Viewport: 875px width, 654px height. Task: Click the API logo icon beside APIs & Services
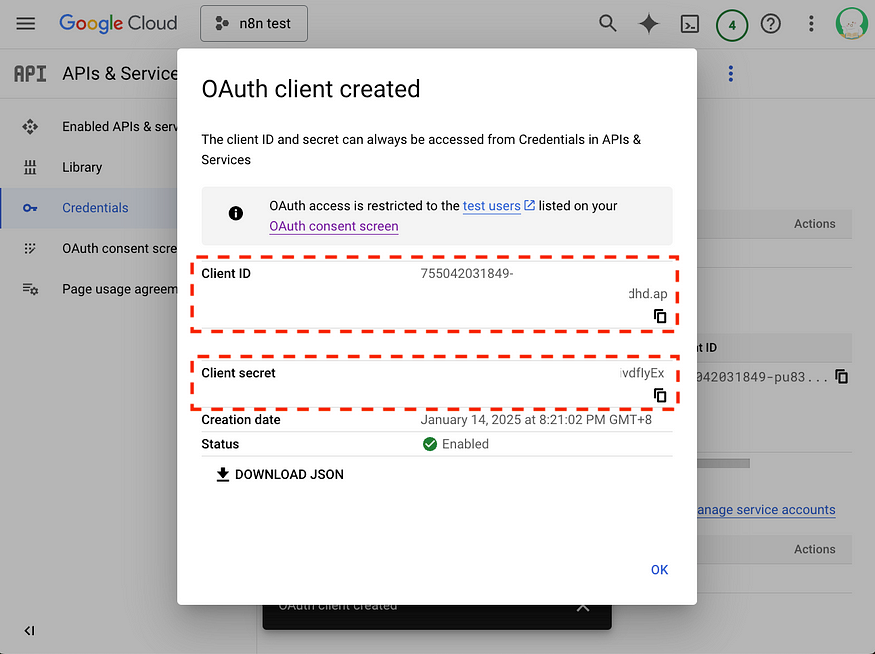pos(30,74)
